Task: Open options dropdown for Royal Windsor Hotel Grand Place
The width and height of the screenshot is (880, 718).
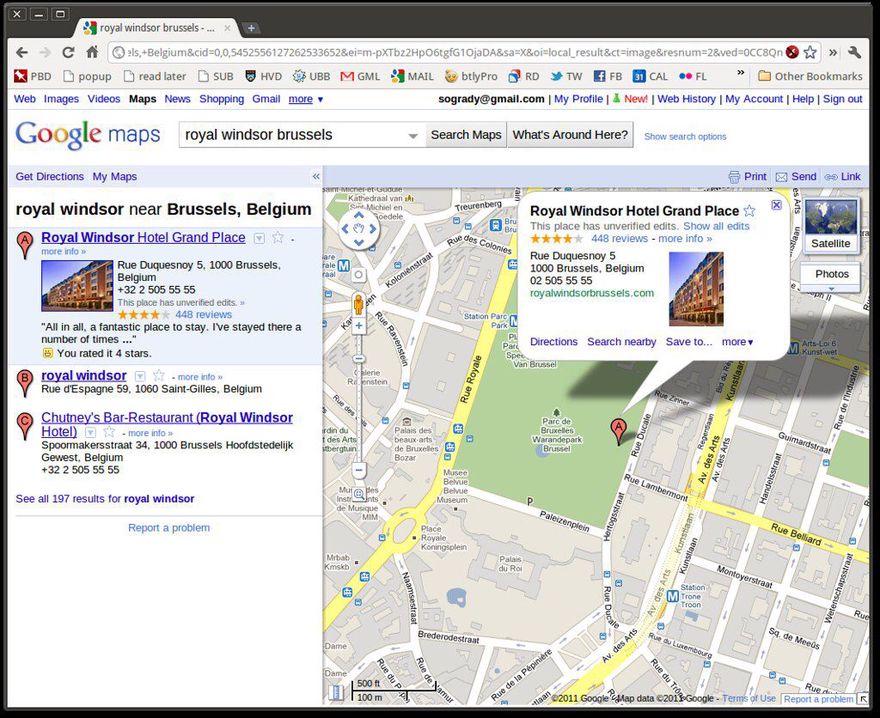Action: coord(259,238)
